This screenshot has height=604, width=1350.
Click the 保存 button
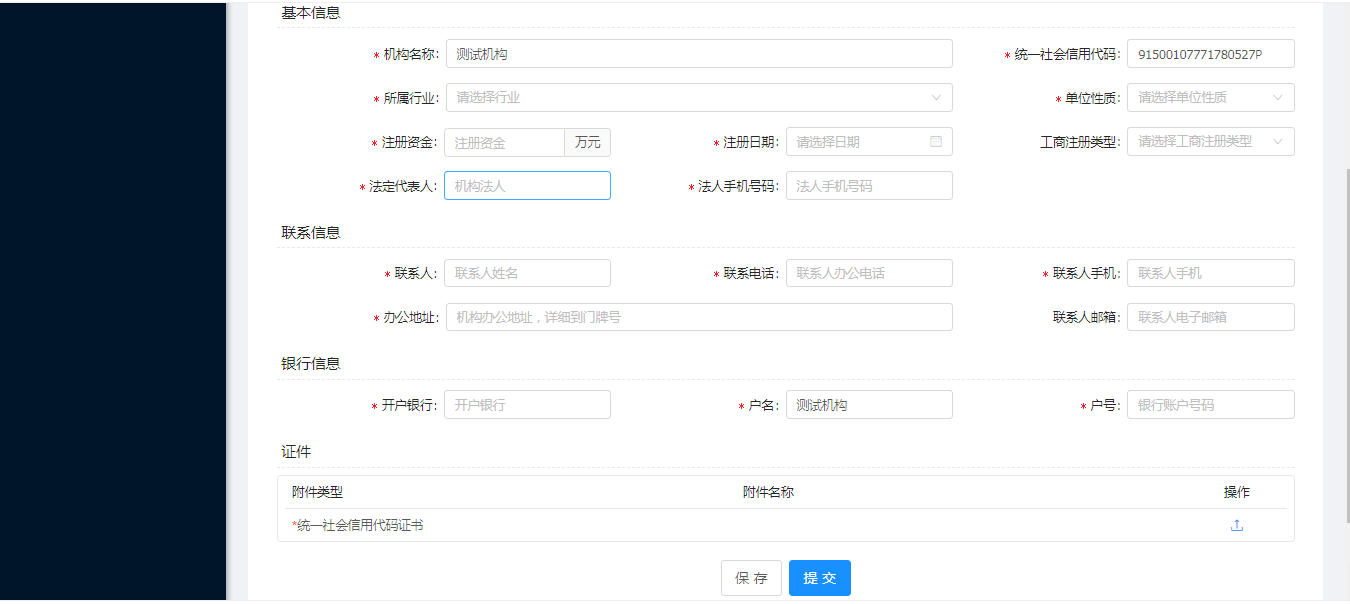pyautogui.click(x=751, y=577)
